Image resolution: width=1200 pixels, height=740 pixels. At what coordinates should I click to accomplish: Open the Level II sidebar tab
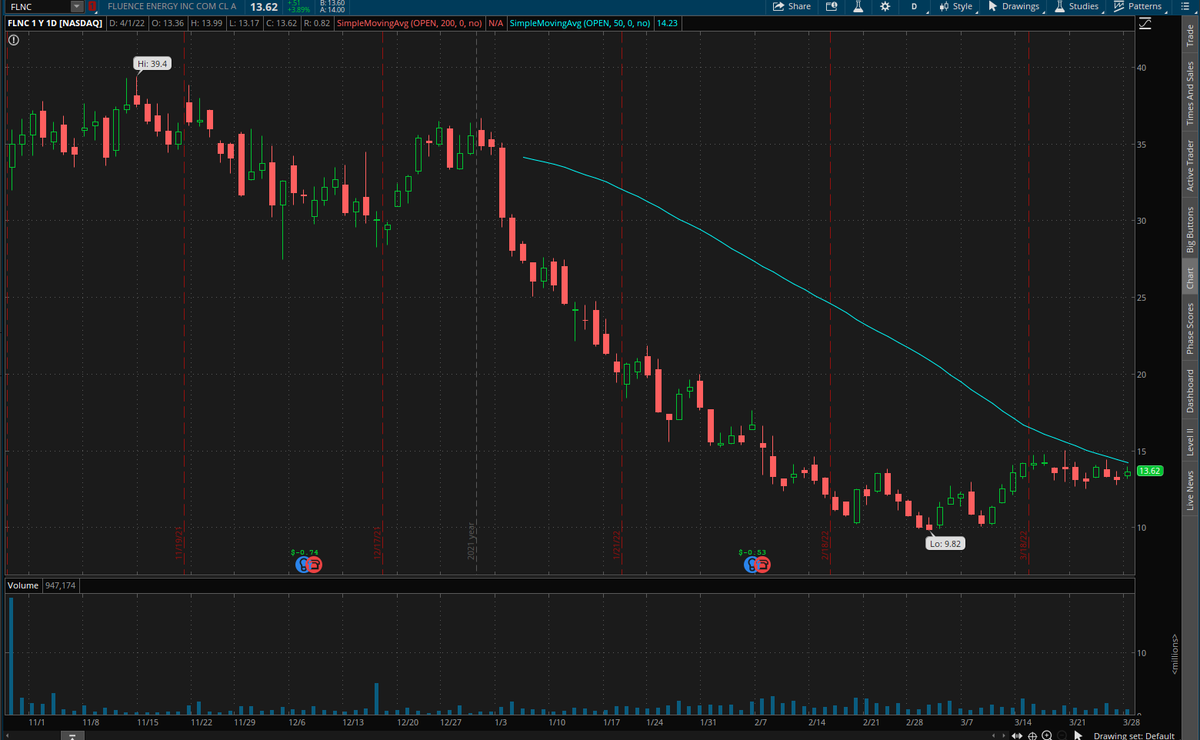[1190, 443]
